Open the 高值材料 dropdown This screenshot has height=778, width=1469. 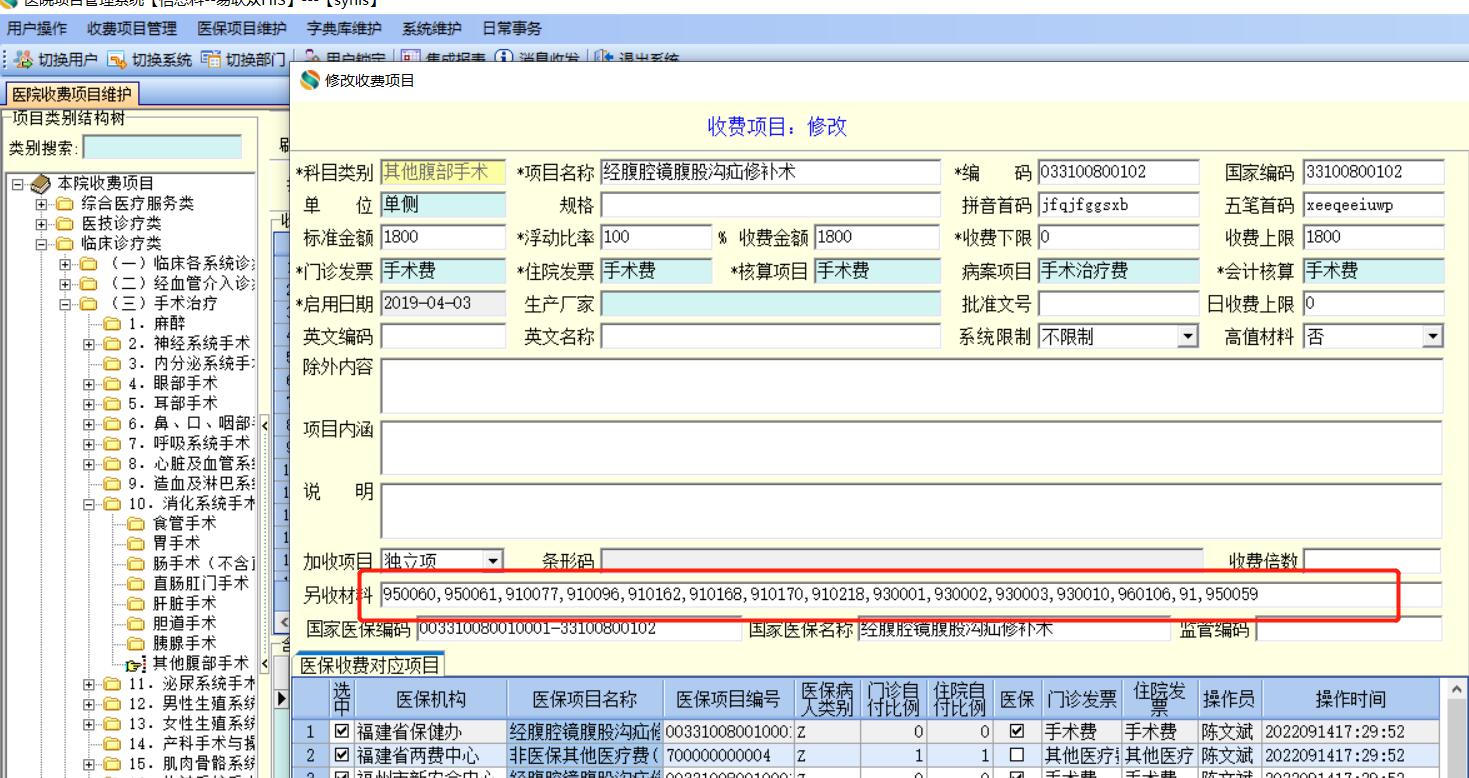coord(1435,338)
